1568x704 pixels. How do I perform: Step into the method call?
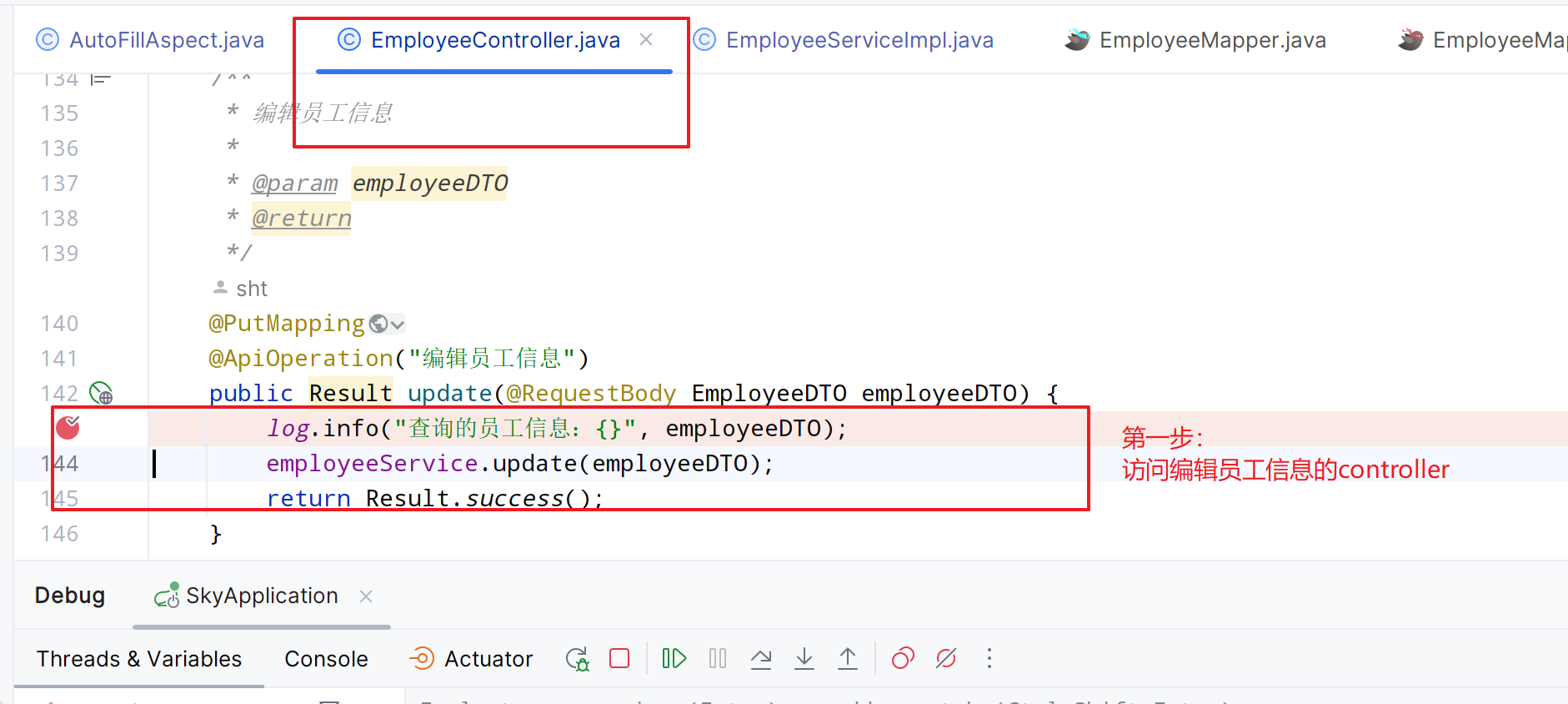coord(804,659)
